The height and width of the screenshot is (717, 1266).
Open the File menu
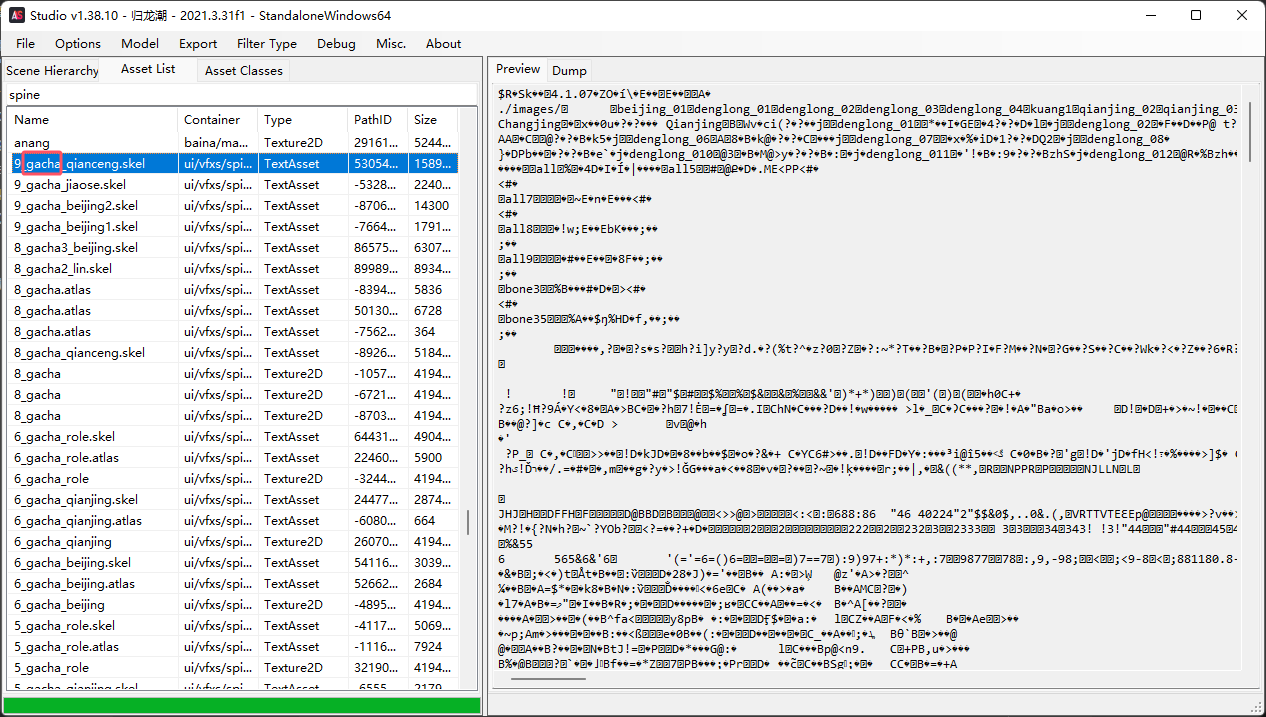pyautogui.click(x=25, y=43)
